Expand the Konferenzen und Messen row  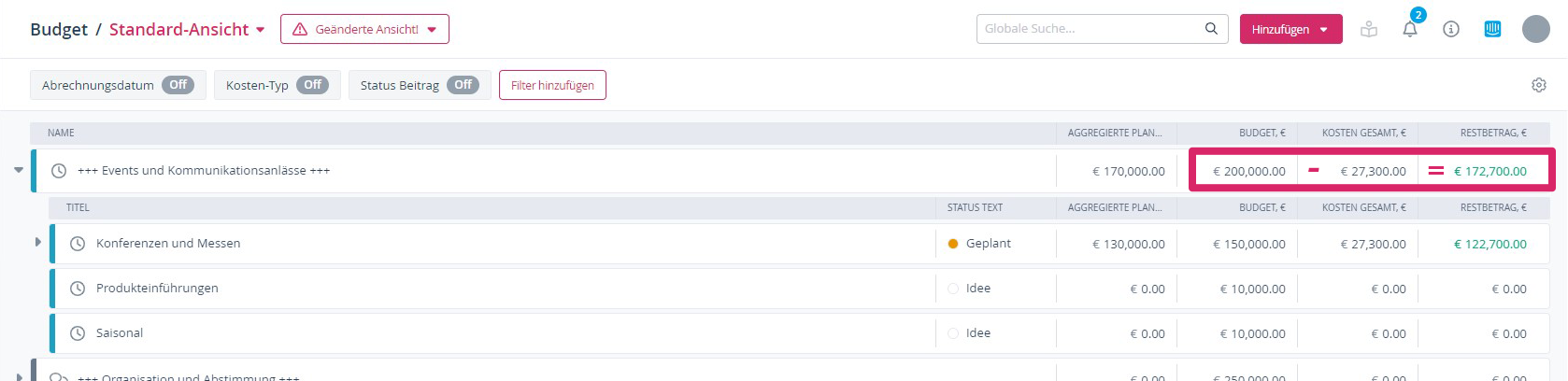click(x=37, y=242)
